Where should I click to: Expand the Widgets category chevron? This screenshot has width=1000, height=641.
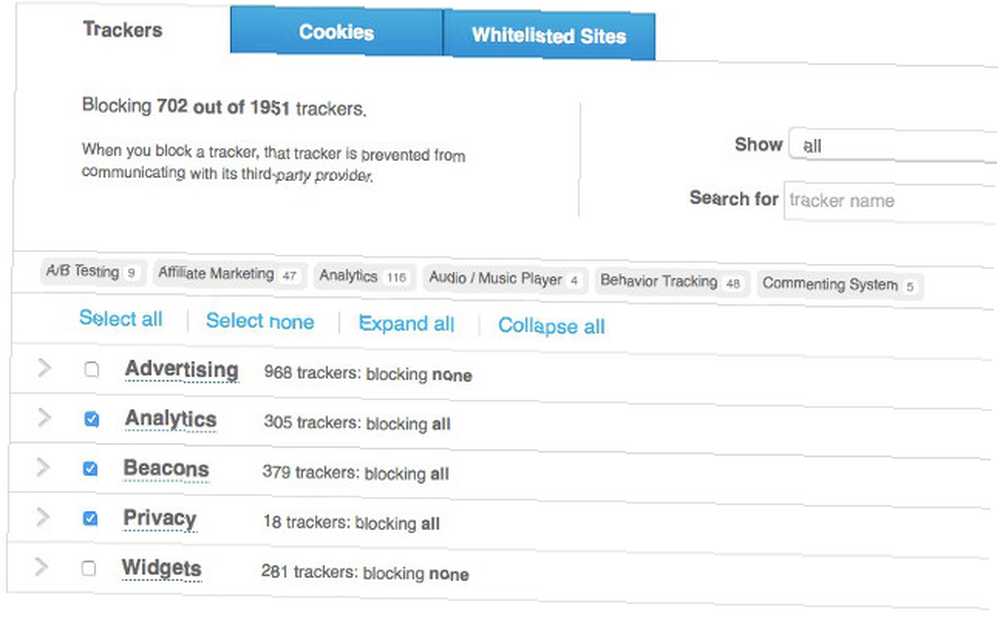(41, 566)
